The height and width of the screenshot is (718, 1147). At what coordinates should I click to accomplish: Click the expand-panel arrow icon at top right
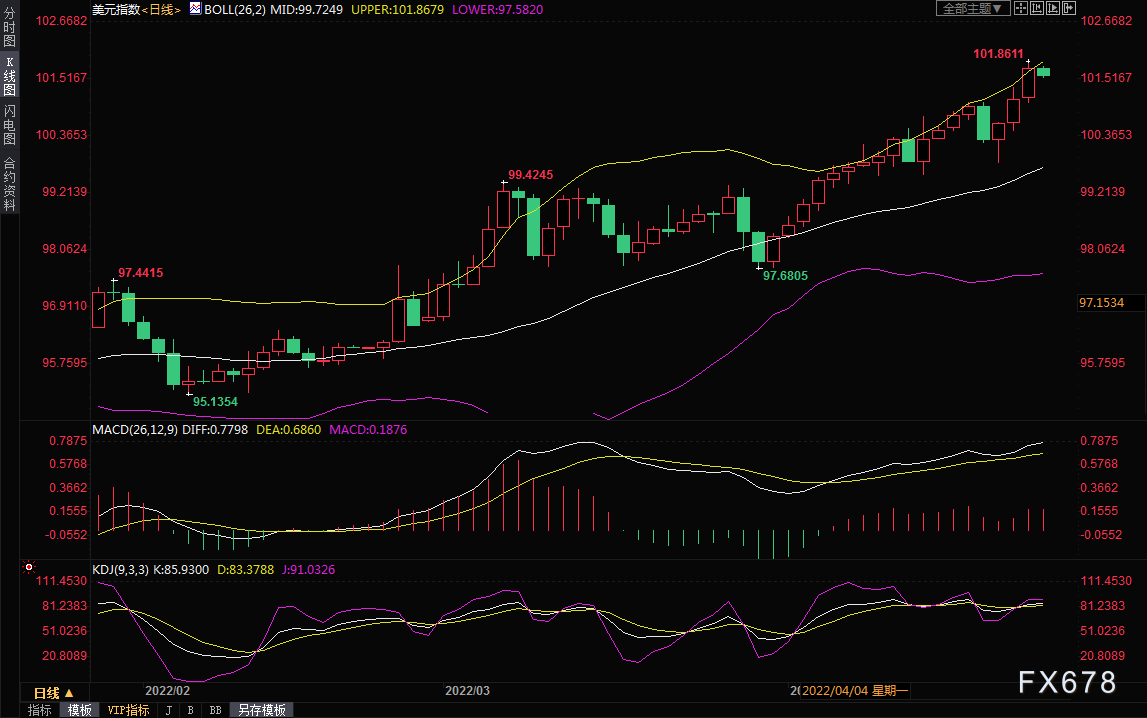1069,8
